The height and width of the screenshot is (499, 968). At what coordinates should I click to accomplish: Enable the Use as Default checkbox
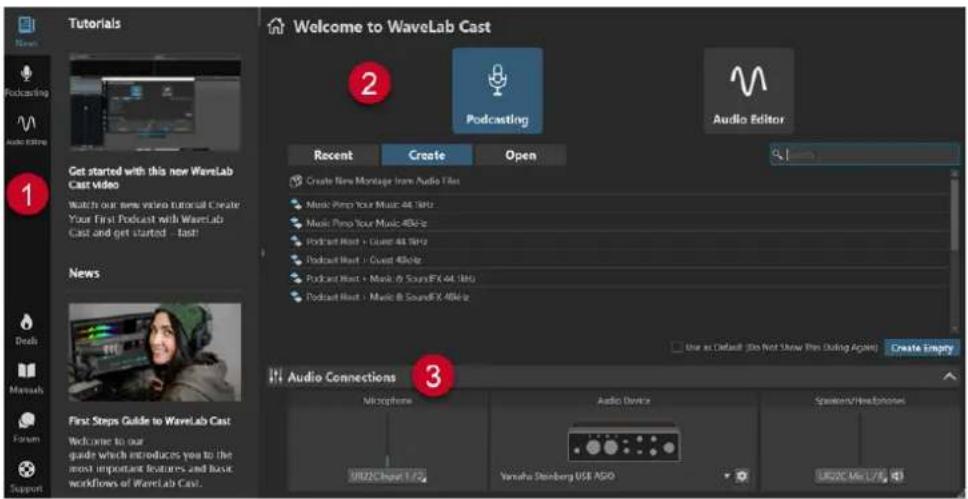pyautogui.click(x=676, y=348)
